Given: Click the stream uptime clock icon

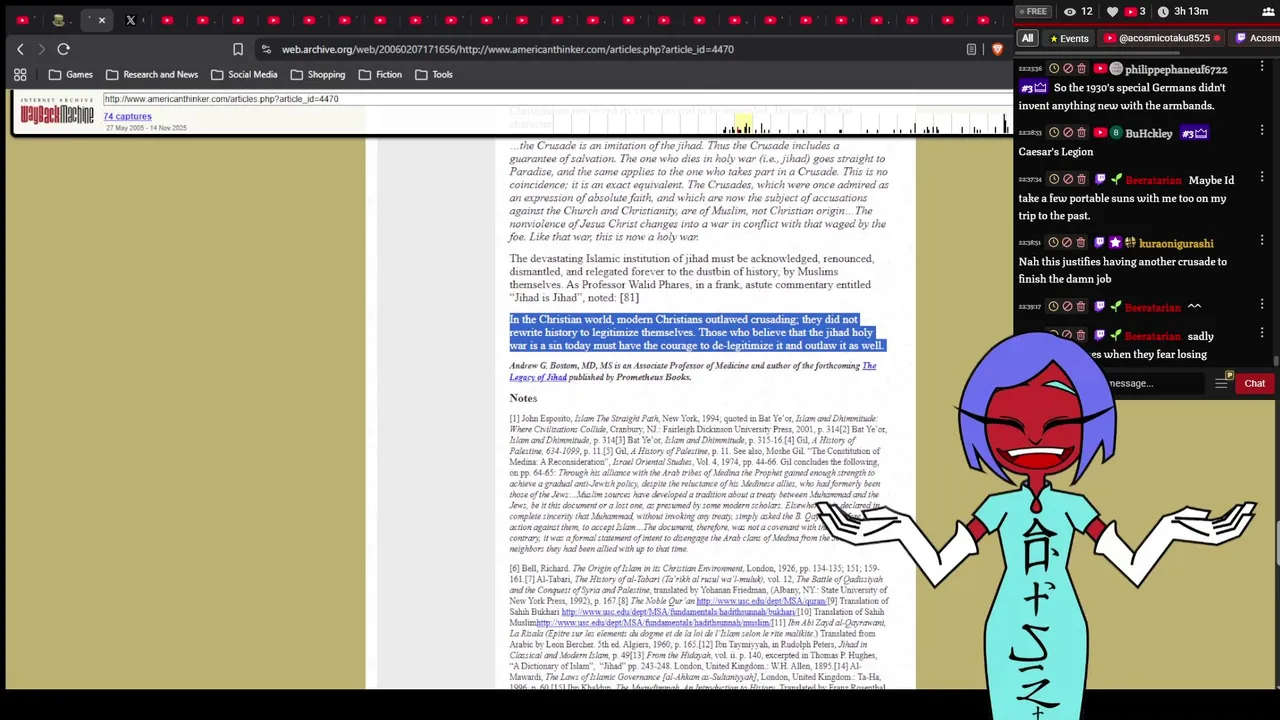Looking at the screenshot, I should (x=1163, y=11).
